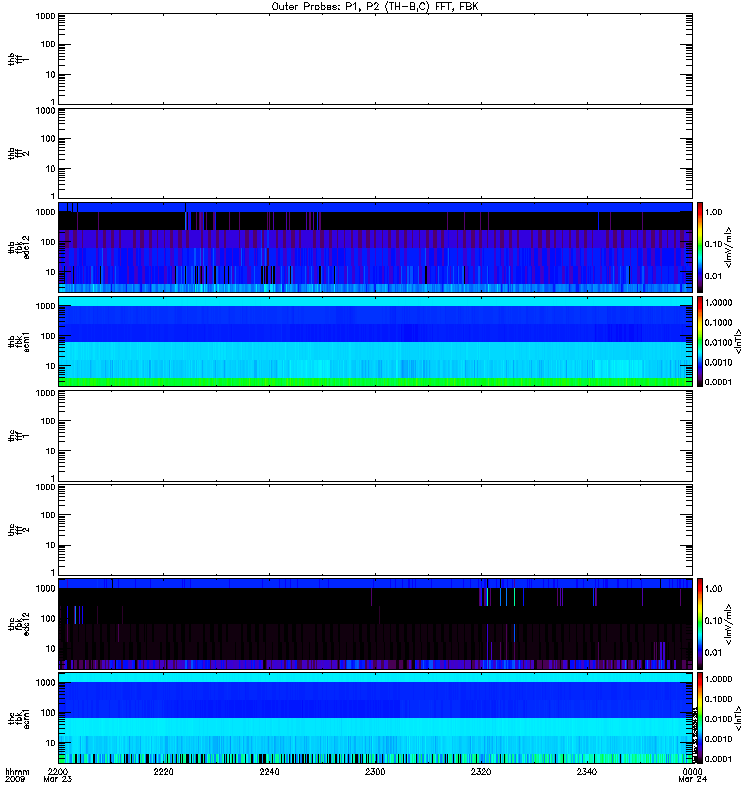
Task: Click the 2200 time axis label
Action: (57, 771)
